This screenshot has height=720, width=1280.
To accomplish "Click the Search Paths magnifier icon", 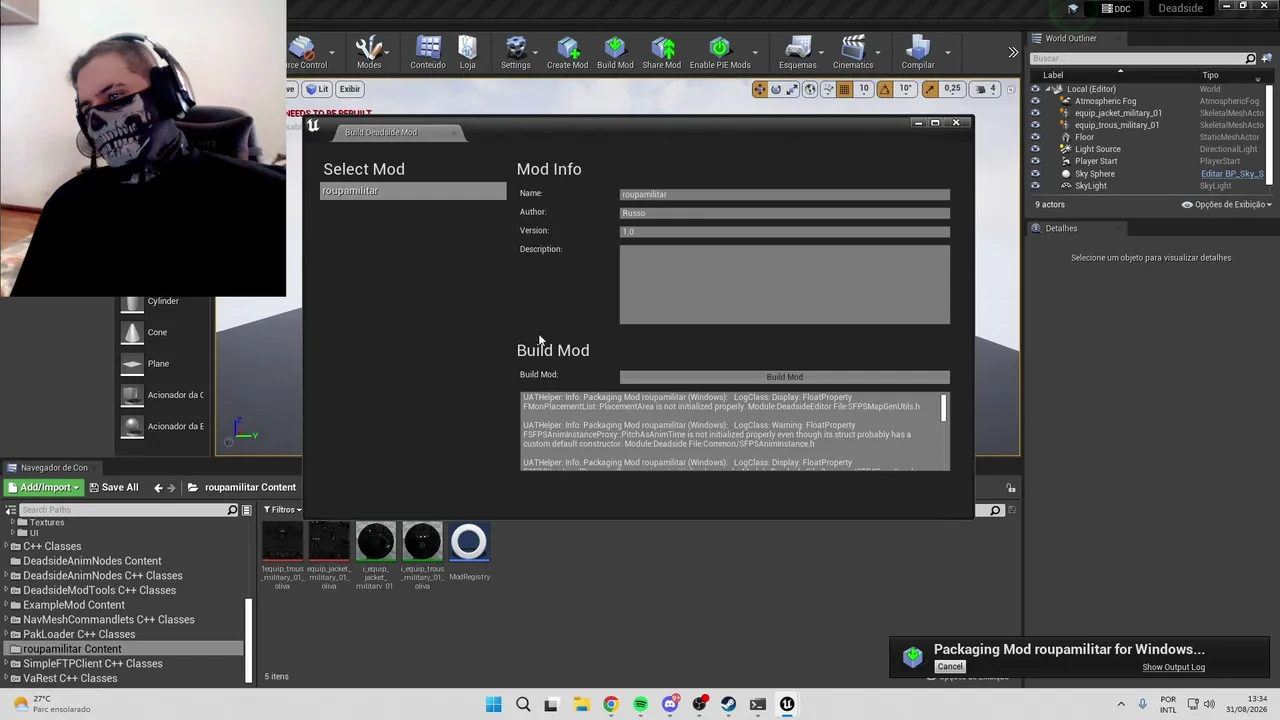I will (232, 510).
